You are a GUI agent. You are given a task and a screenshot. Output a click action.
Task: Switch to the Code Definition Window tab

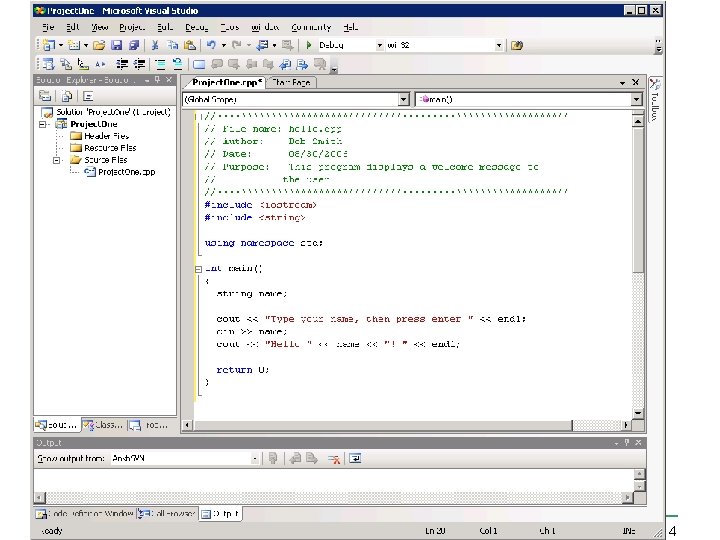85,514
